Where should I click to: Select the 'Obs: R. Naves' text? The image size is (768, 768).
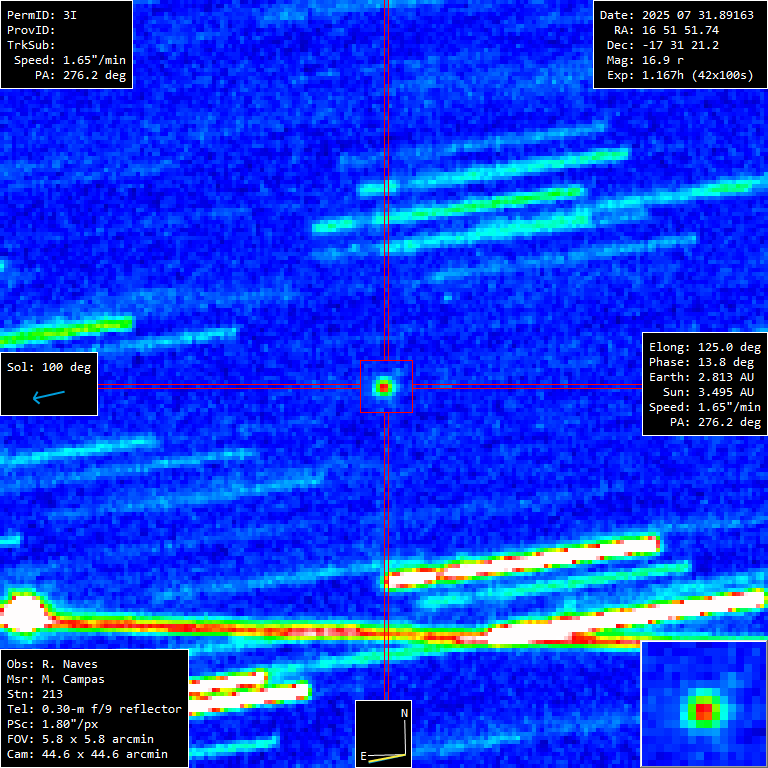(52, 664)
